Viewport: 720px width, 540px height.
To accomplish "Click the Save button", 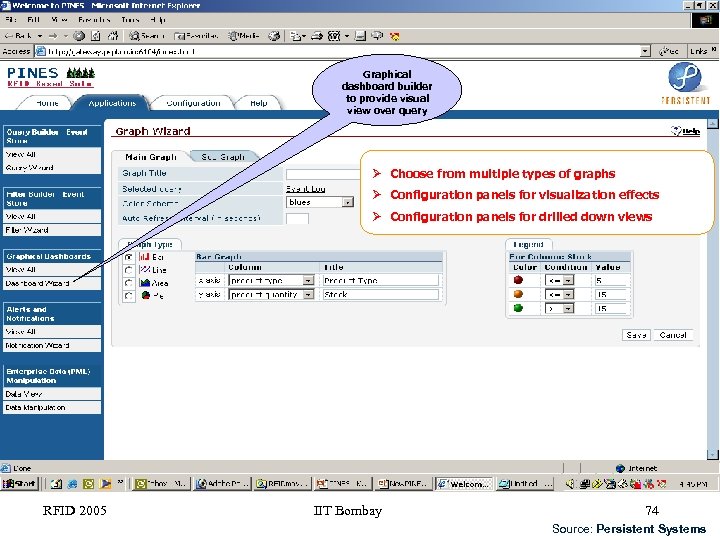I will coord(636,335).
